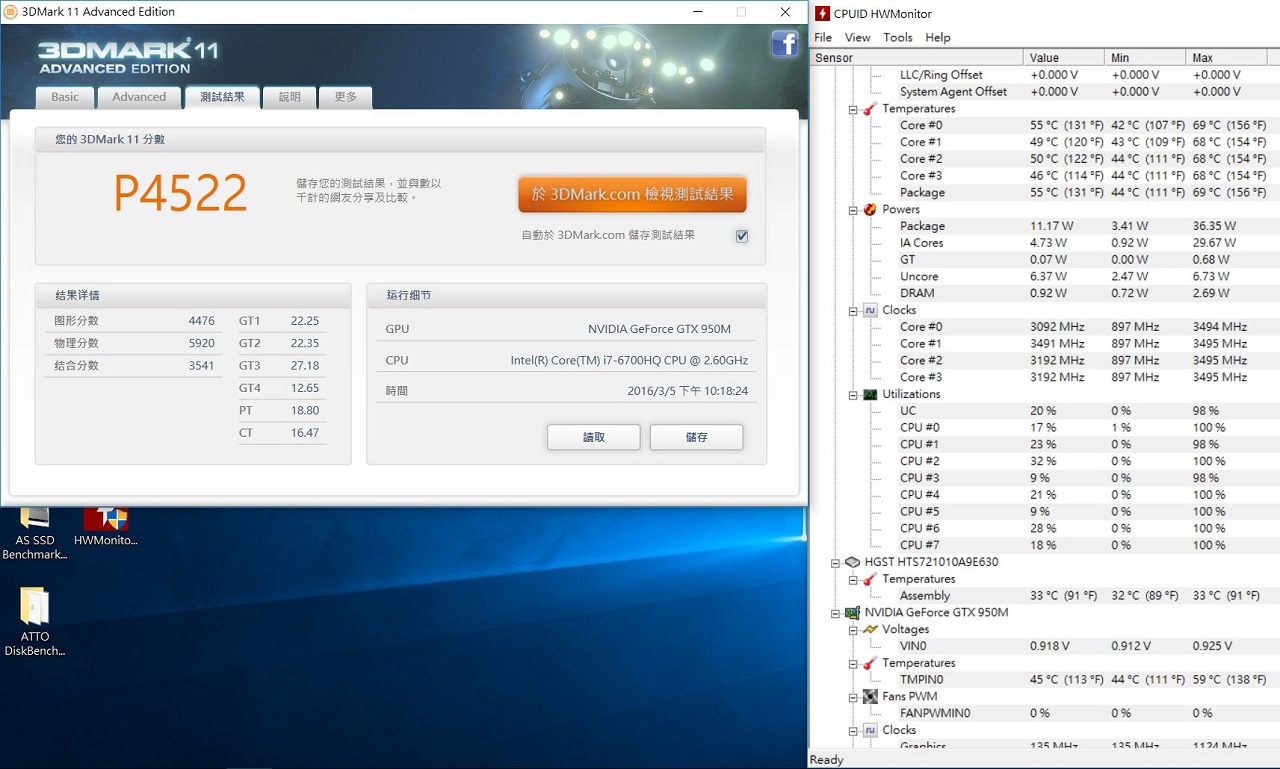Screen dimensions: 1280x769
Task: Collapse the NVIDIA GeForce GTX 950M node
Action: (836, 613)
